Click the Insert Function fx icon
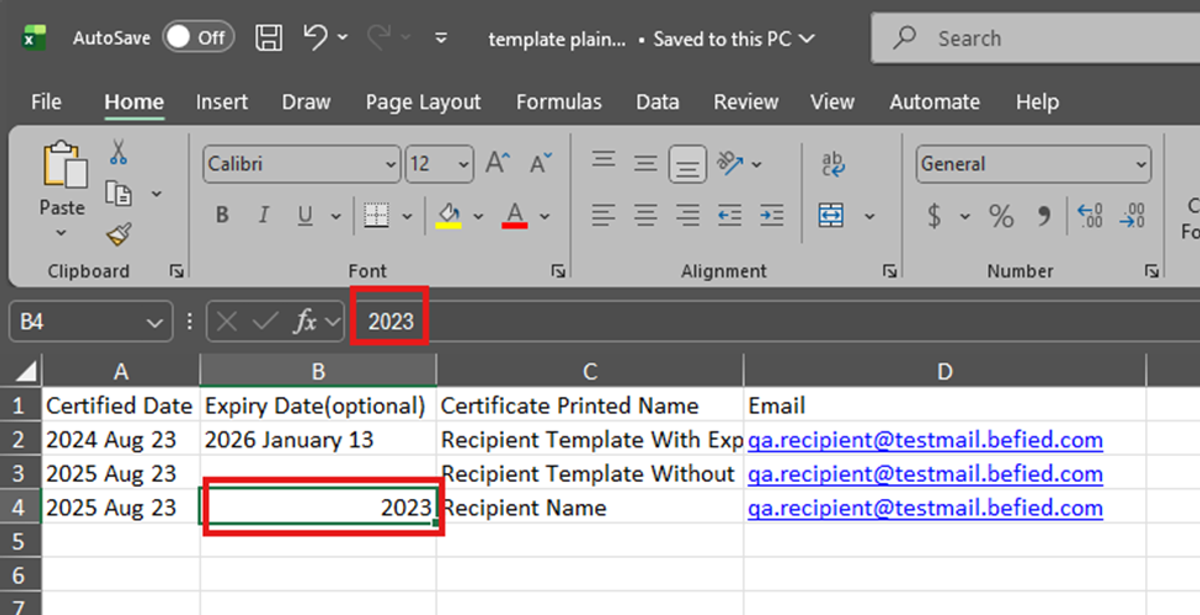Image resolution: width=1200 pixels, height=615 pixels. coord(305,322)
